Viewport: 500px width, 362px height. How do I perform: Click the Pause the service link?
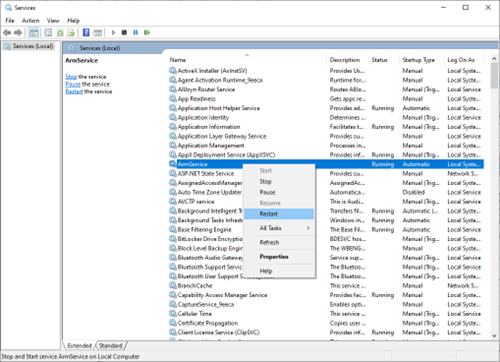coord(73,84)
